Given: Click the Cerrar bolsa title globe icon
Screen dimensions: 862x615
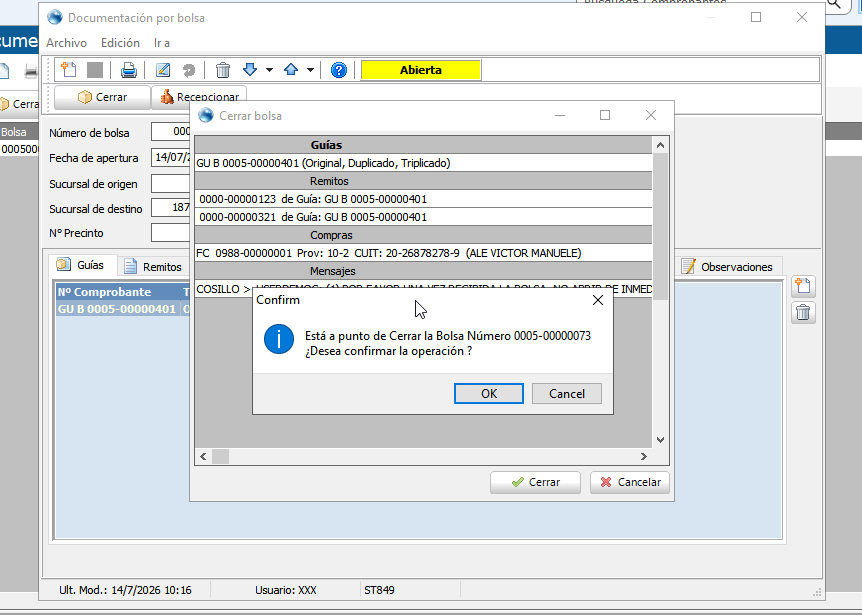Looking at the screenshot, I should point(206,115).
